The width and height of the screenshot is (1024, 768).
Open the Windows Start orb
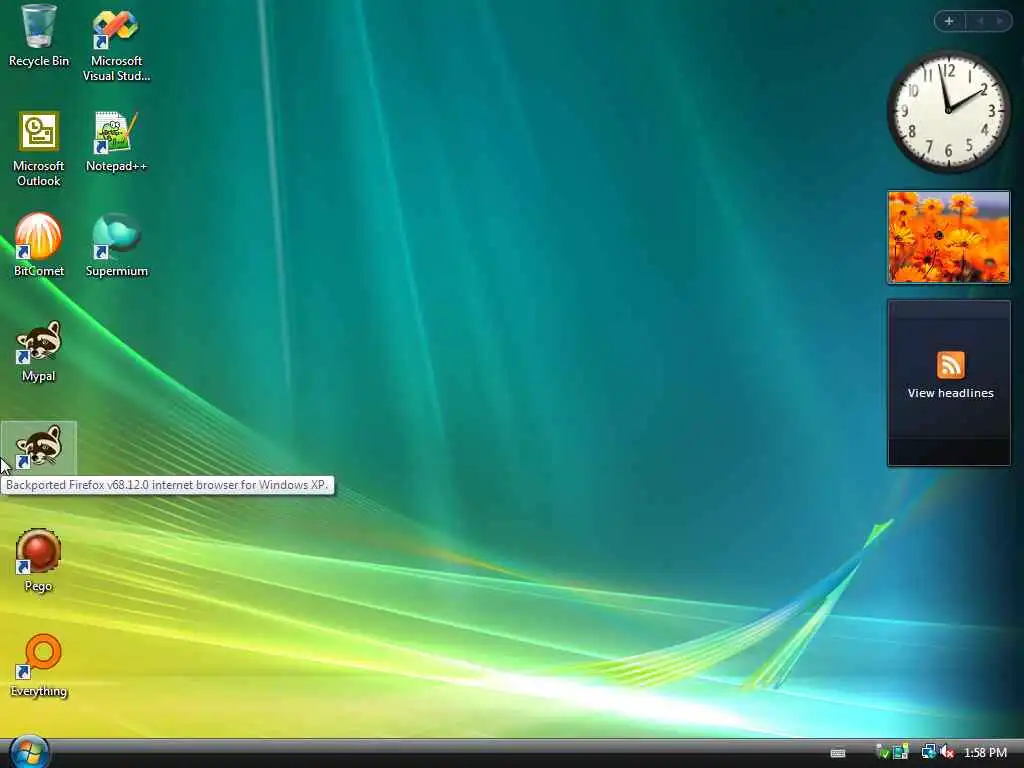click(x=29, y=752)
